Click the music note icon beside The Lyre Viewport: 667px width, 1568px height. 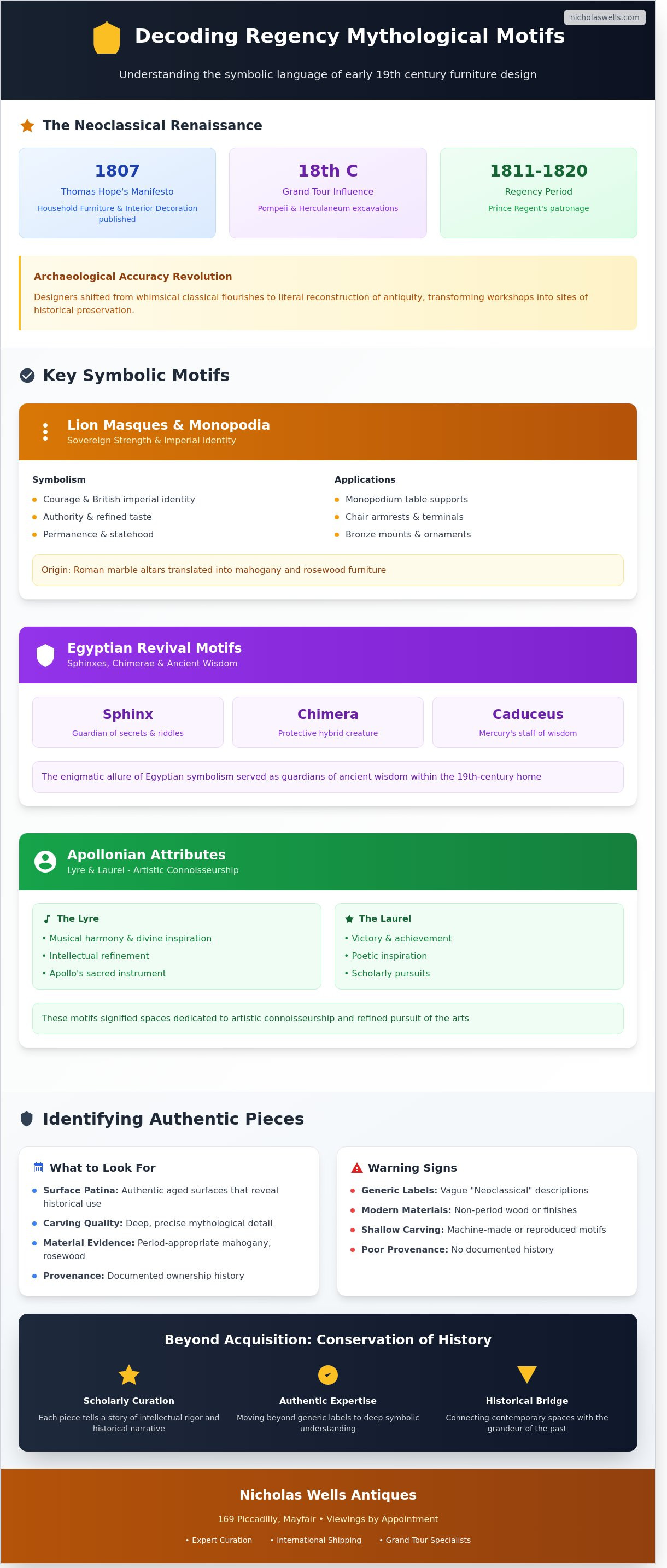coord(47,919)
